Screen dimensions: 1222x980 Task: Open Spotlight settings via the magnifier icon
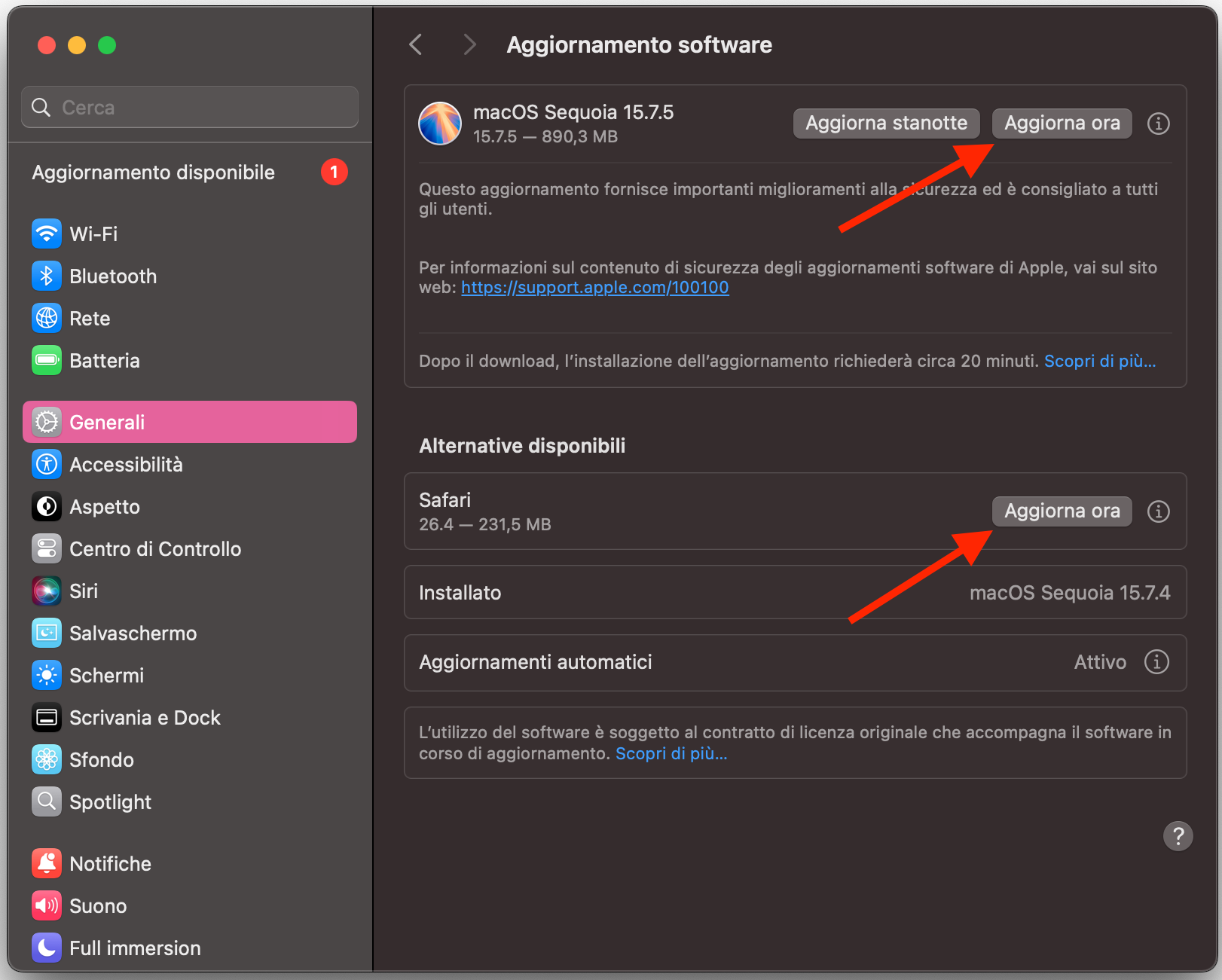(46, 801)
